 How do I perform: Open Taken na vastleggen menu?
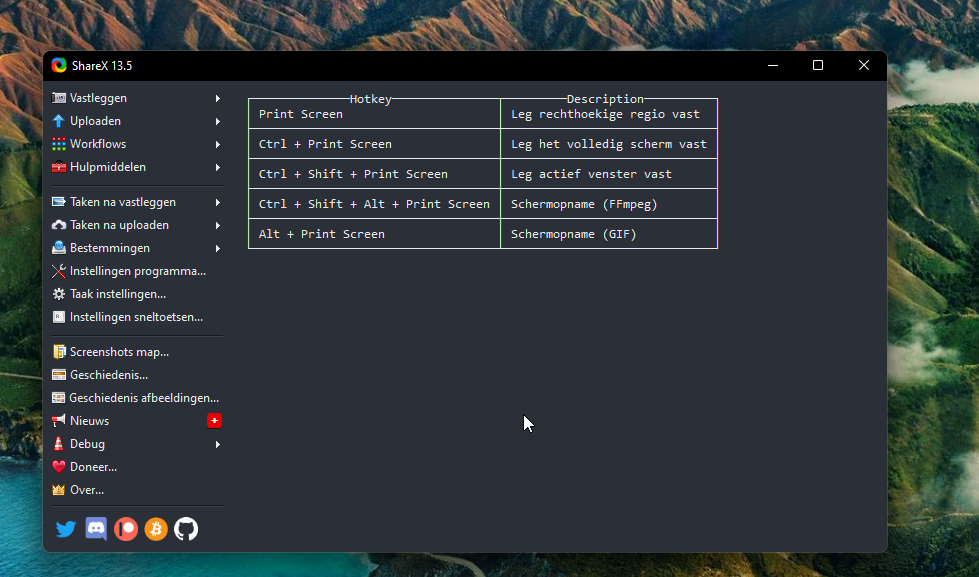(x=122, y=202)
